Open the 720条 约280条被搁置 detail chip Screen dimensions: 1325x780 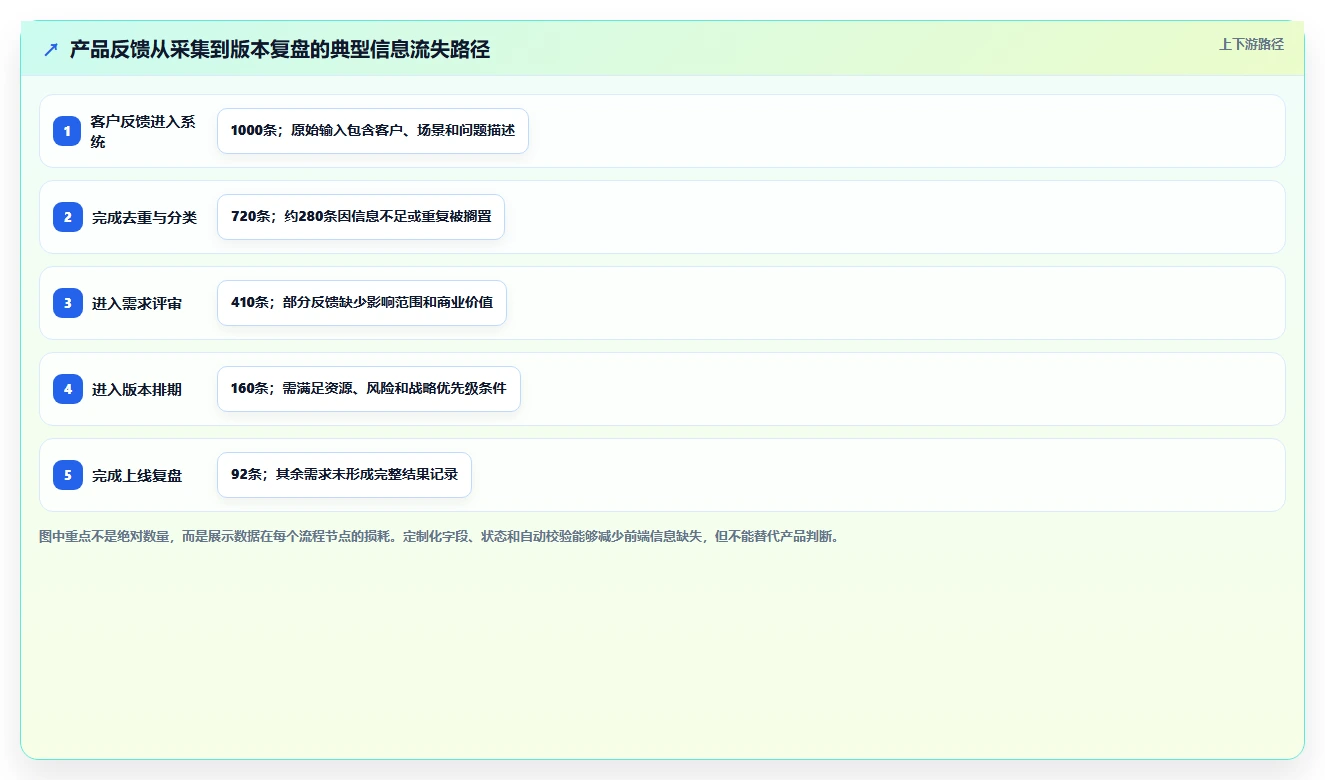click(x=361, y=217)
